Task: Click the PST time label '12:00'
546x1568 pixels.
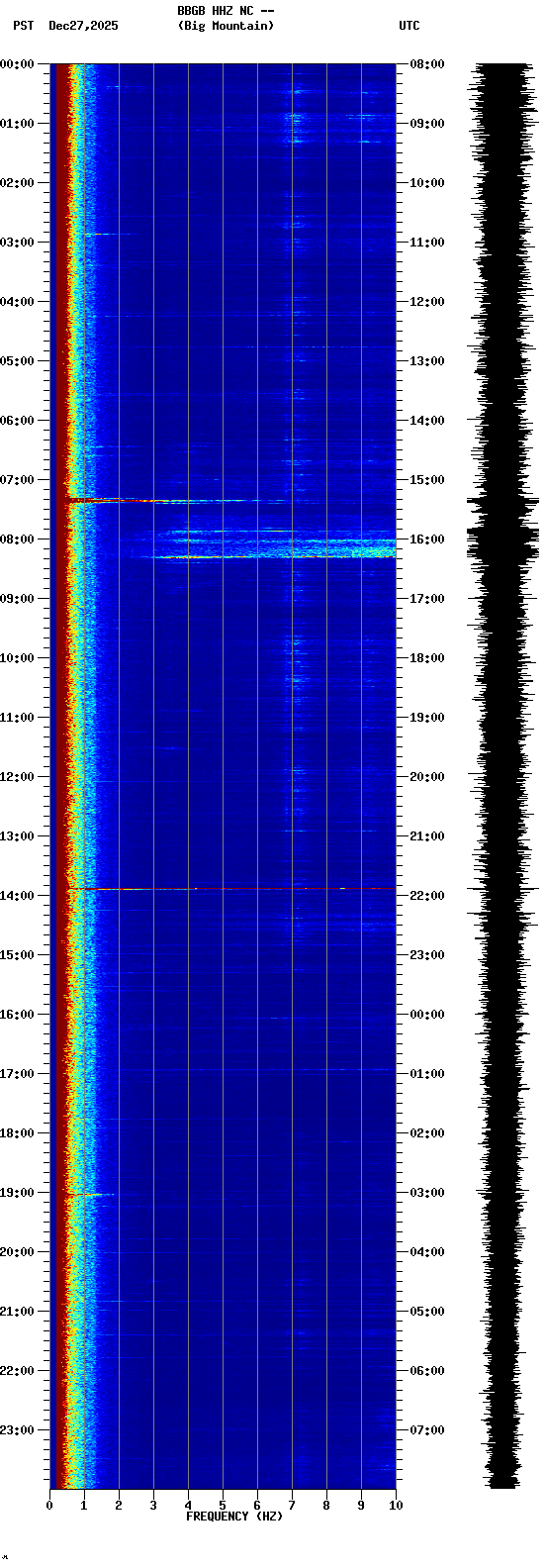Action: [17, 777]
